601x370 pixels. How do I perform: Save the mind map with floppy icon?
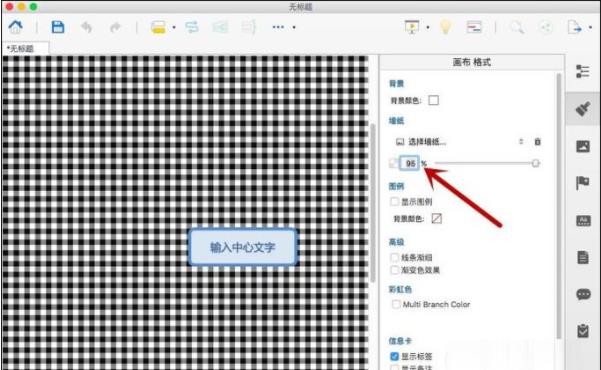coord(58,27)
